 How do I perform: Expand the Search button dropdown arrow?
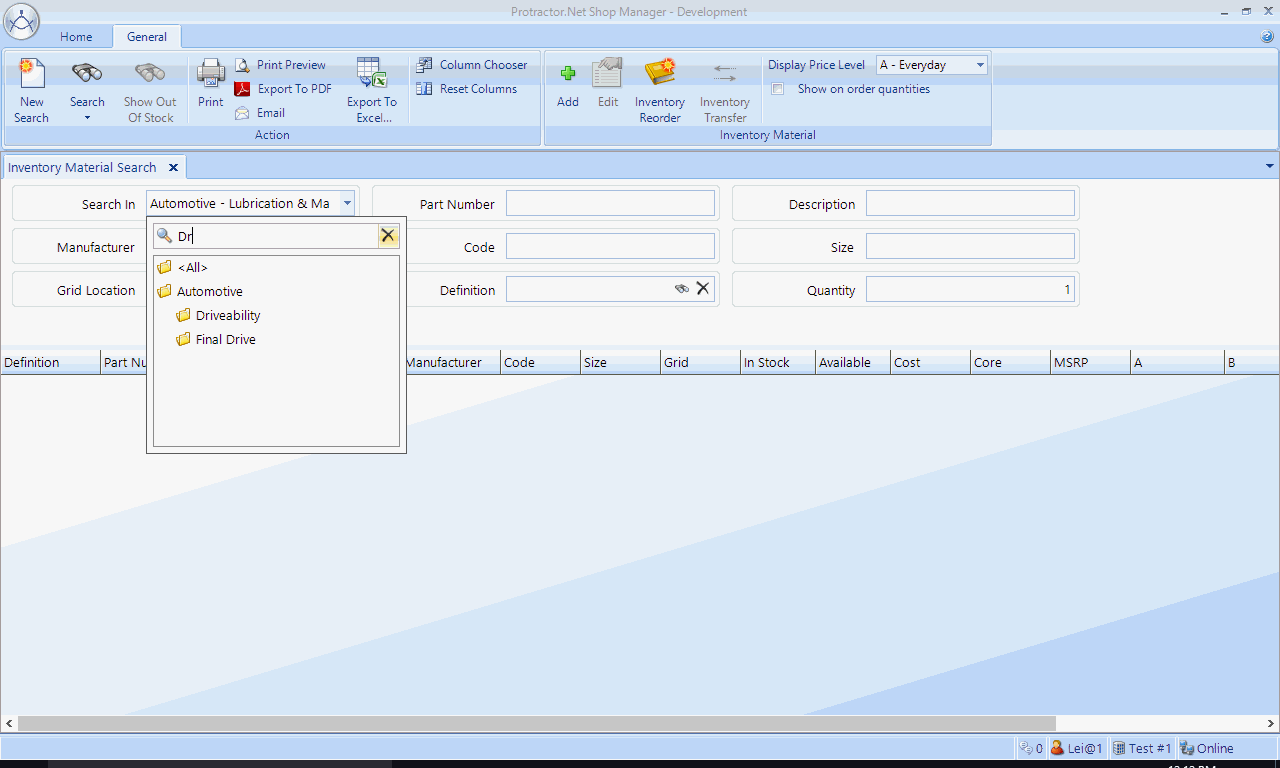[87, 119]
